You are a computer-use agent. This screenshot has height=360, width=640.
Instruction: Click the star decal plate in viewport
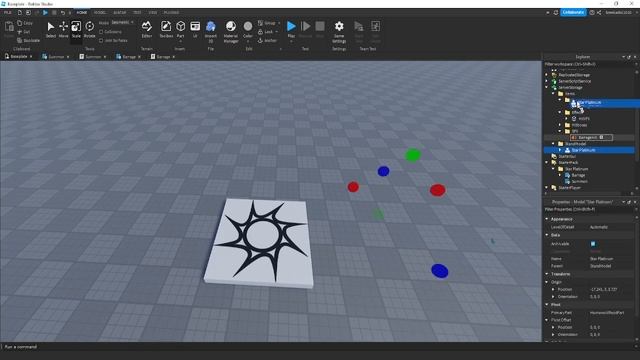point(260,242)
